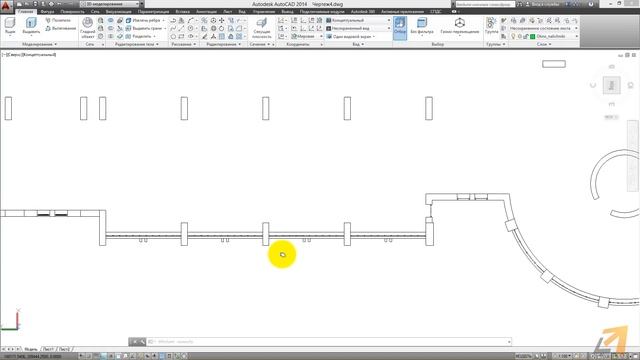Click the Group (Группа) tool
This screenshot has width=640, height=360.
[491, 26]
